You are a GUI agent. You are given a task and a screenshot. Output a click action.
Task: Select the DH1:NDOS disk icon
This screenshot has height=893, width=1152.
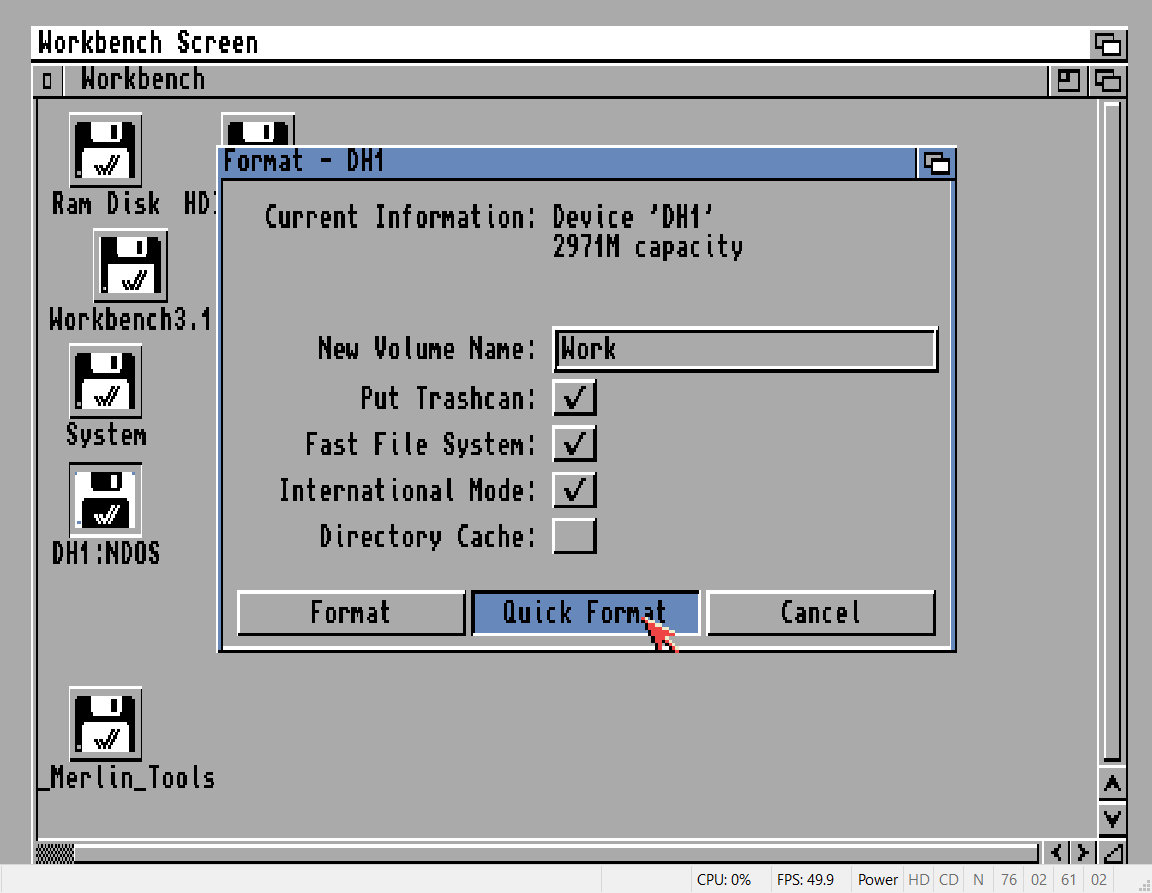105,500
